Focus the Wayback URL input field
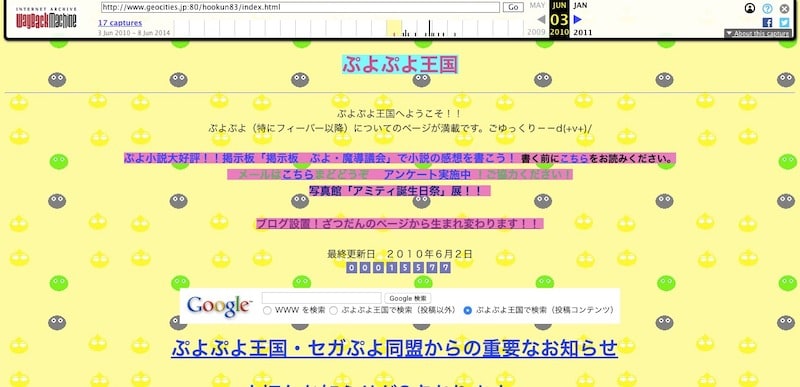Viewport: 800px width, 387px height. pyautogui.click(x=300, y=7)
